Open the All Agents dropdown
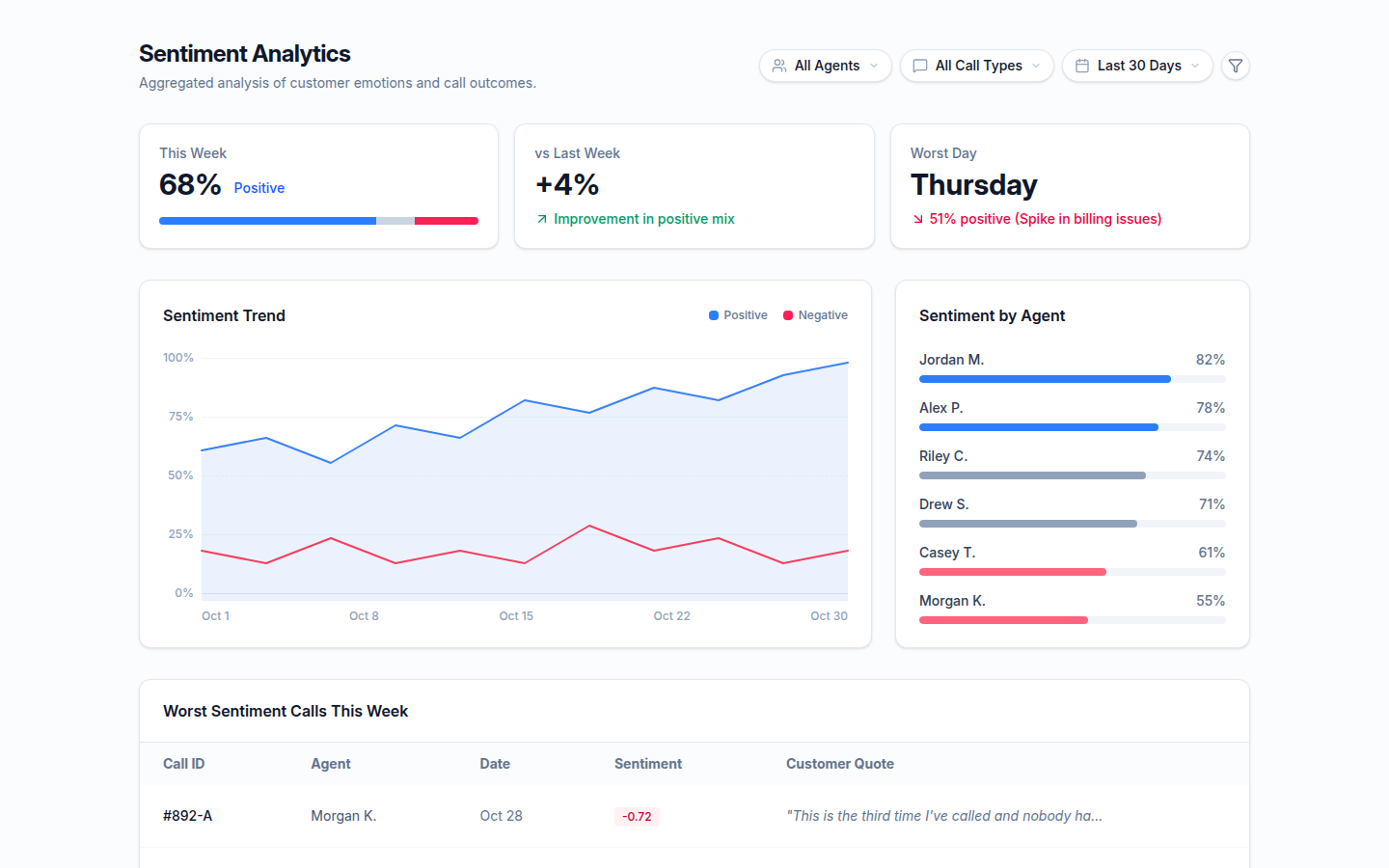Screen dimensions: 1389x868 (825, 66)
